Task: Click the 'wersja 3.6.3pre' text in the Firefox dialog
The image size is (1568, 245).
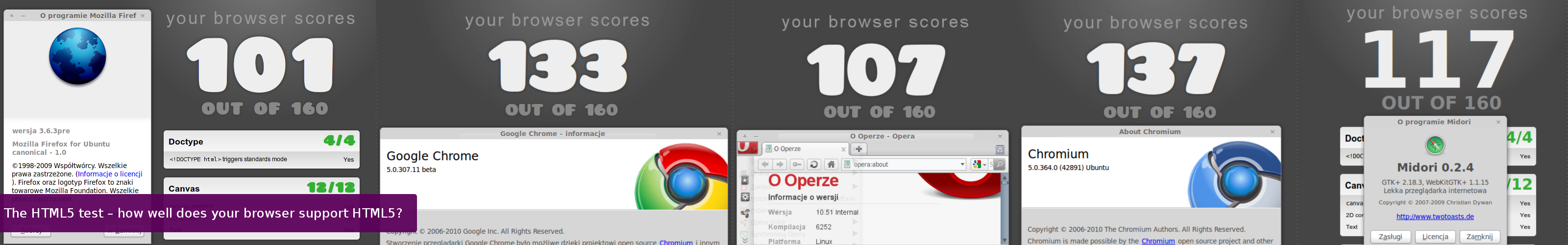Action: click(41, 131)
